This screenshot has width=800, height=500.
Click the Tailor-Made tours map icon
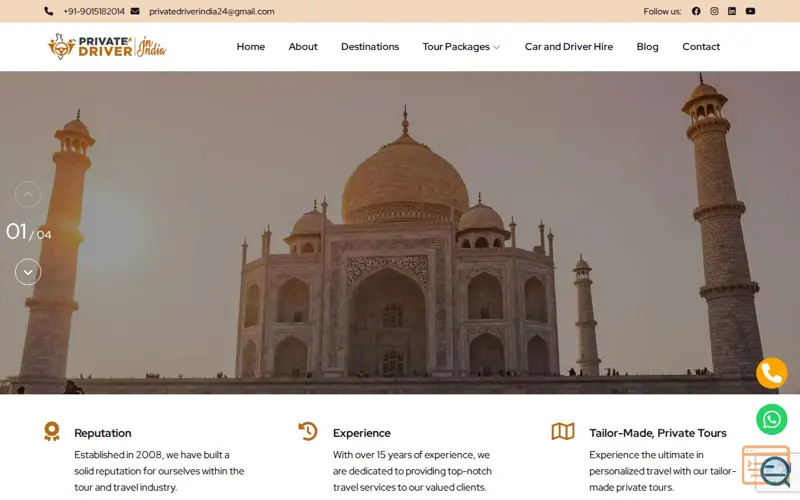[x=563, y=432]
